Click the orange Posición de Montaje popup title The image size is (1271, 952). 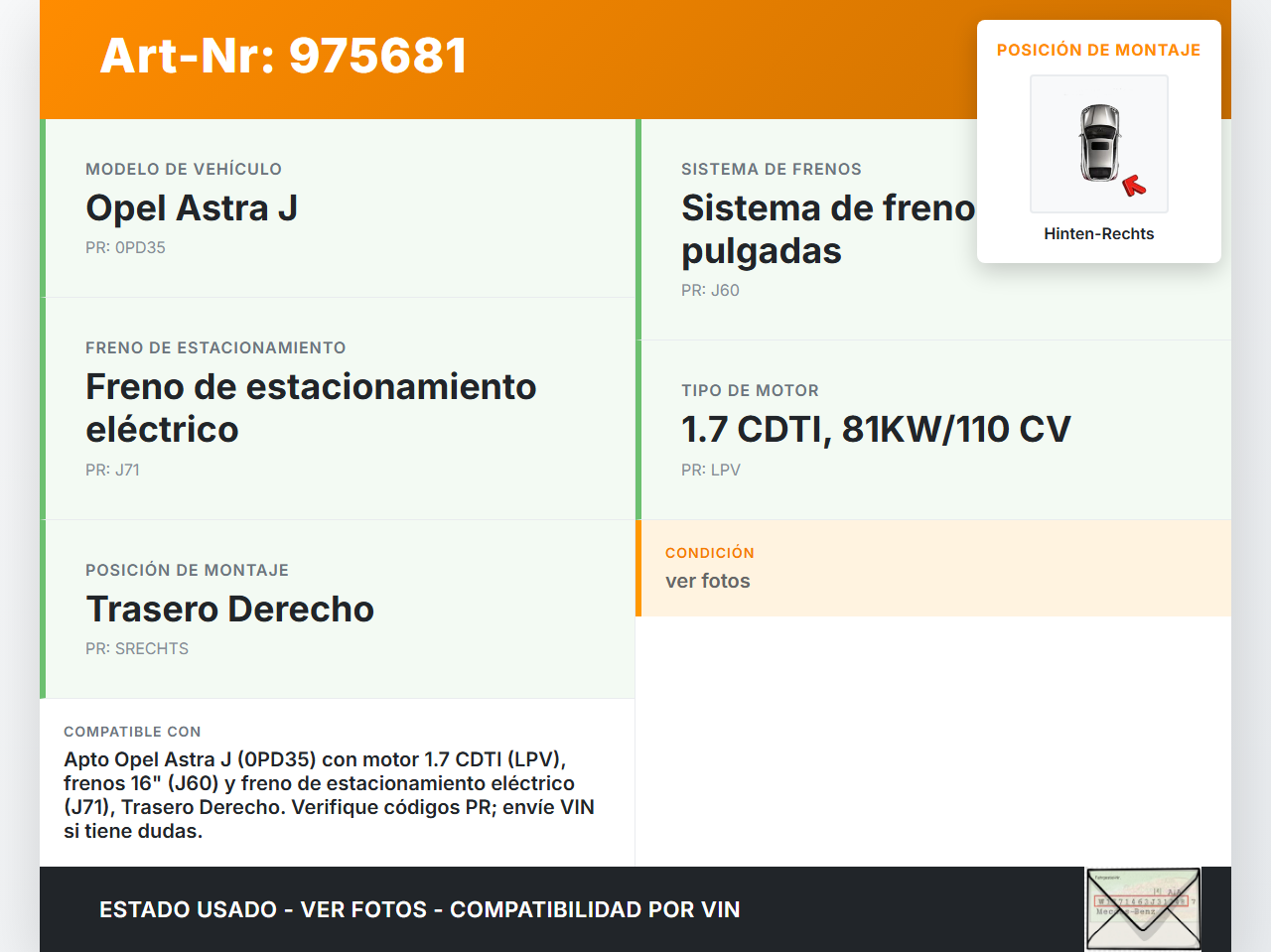pos(1098,50)
